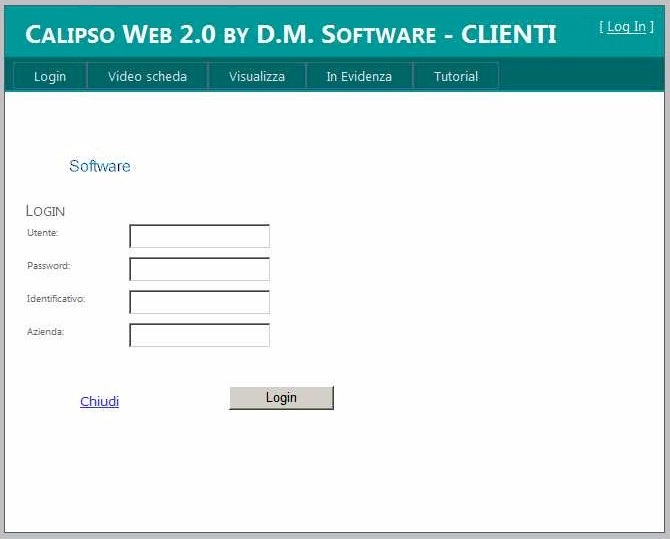
Task: Open the Tutorial menu tab
Action: pyautogui.click(x=456, y=76)
